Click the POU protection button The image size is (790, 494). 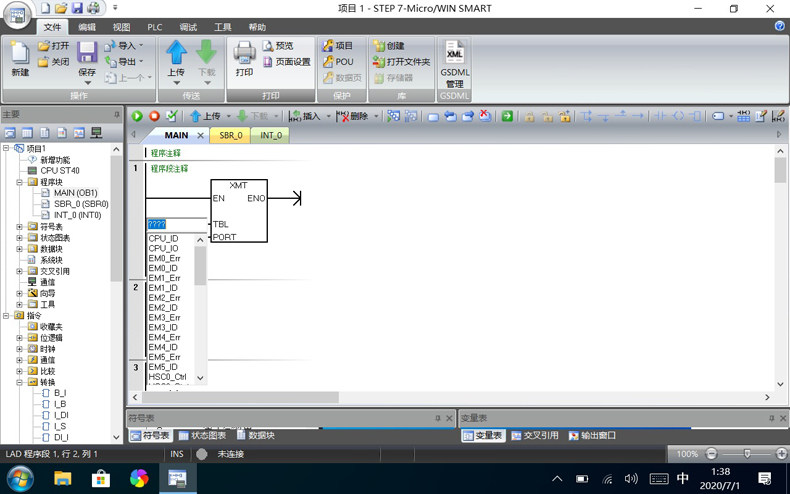point(338,61)
